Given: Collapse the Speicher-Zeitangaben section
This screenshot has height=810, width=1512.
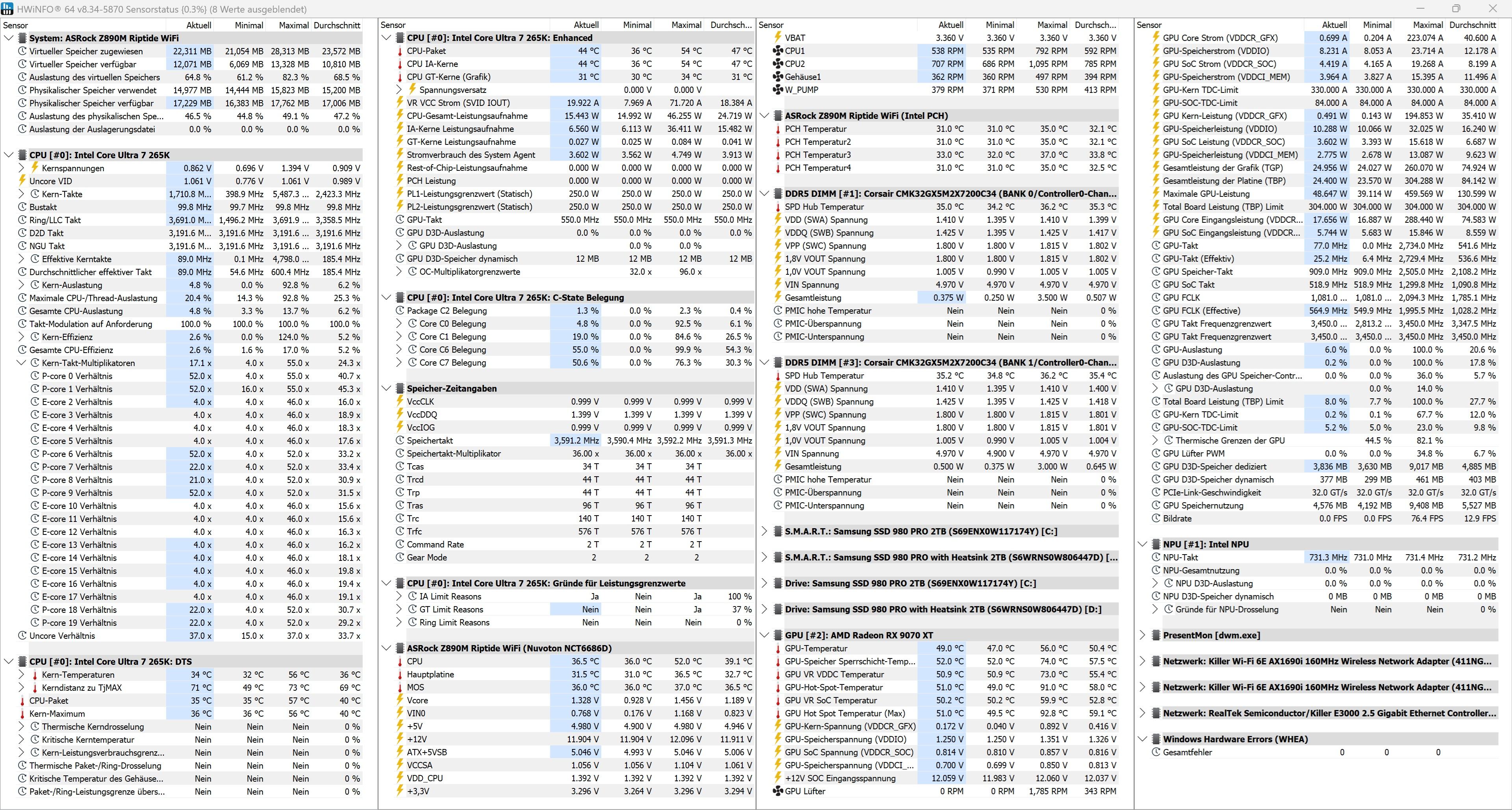Looking at the screenshot, I should [x=386, y=388].
